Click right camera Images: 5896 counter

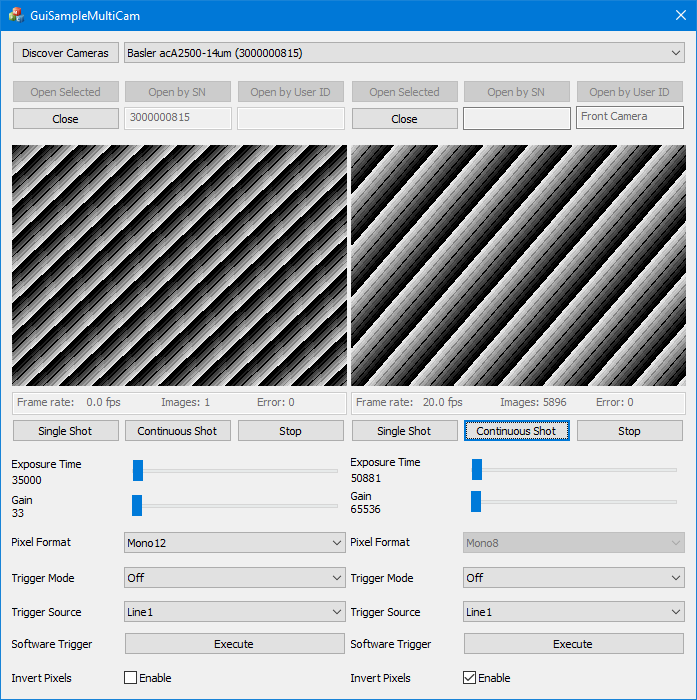(533, 402)
